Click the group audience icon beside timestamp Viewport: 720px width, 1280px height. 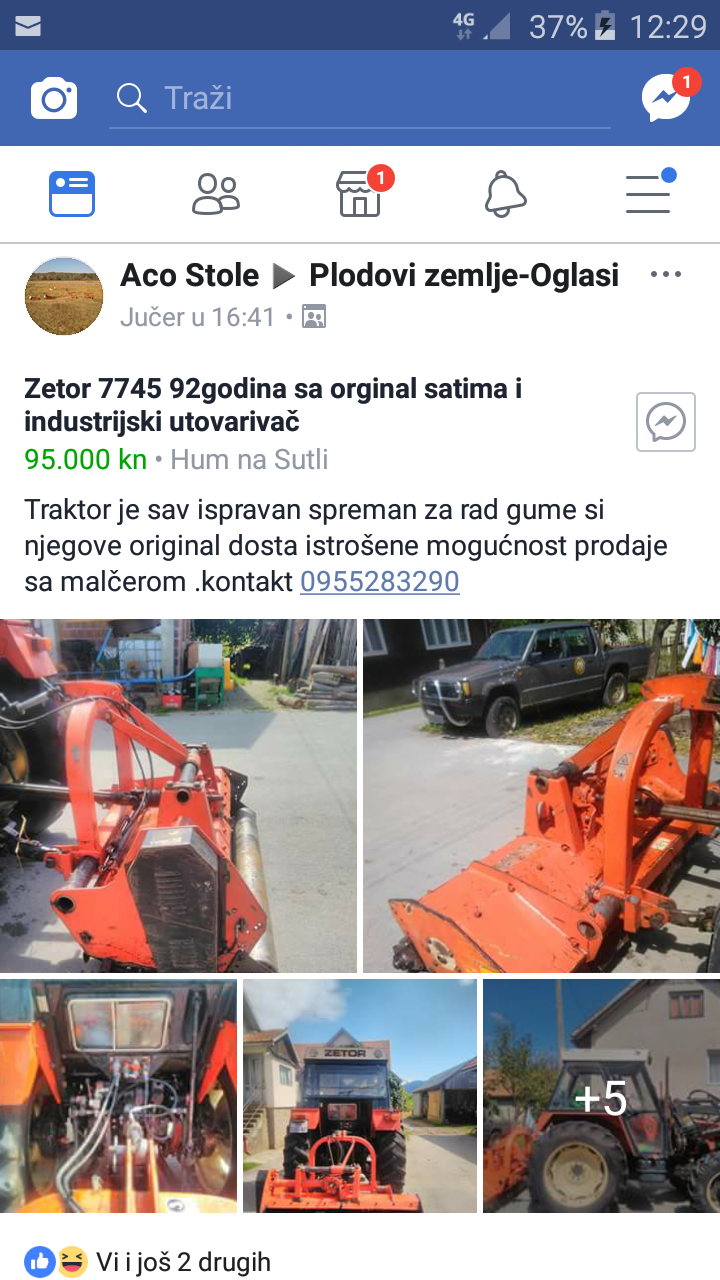coord(314,318)
